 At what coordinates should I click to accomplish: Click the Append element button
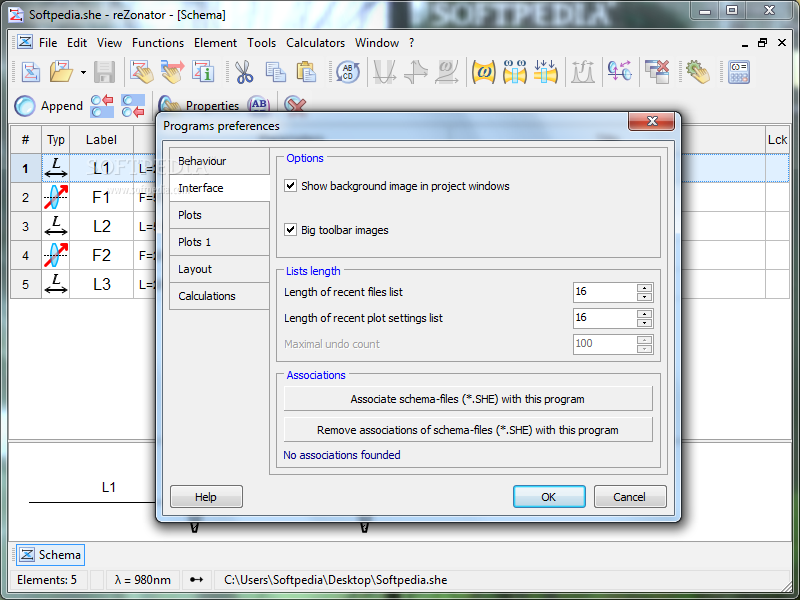tap(48, 106)
